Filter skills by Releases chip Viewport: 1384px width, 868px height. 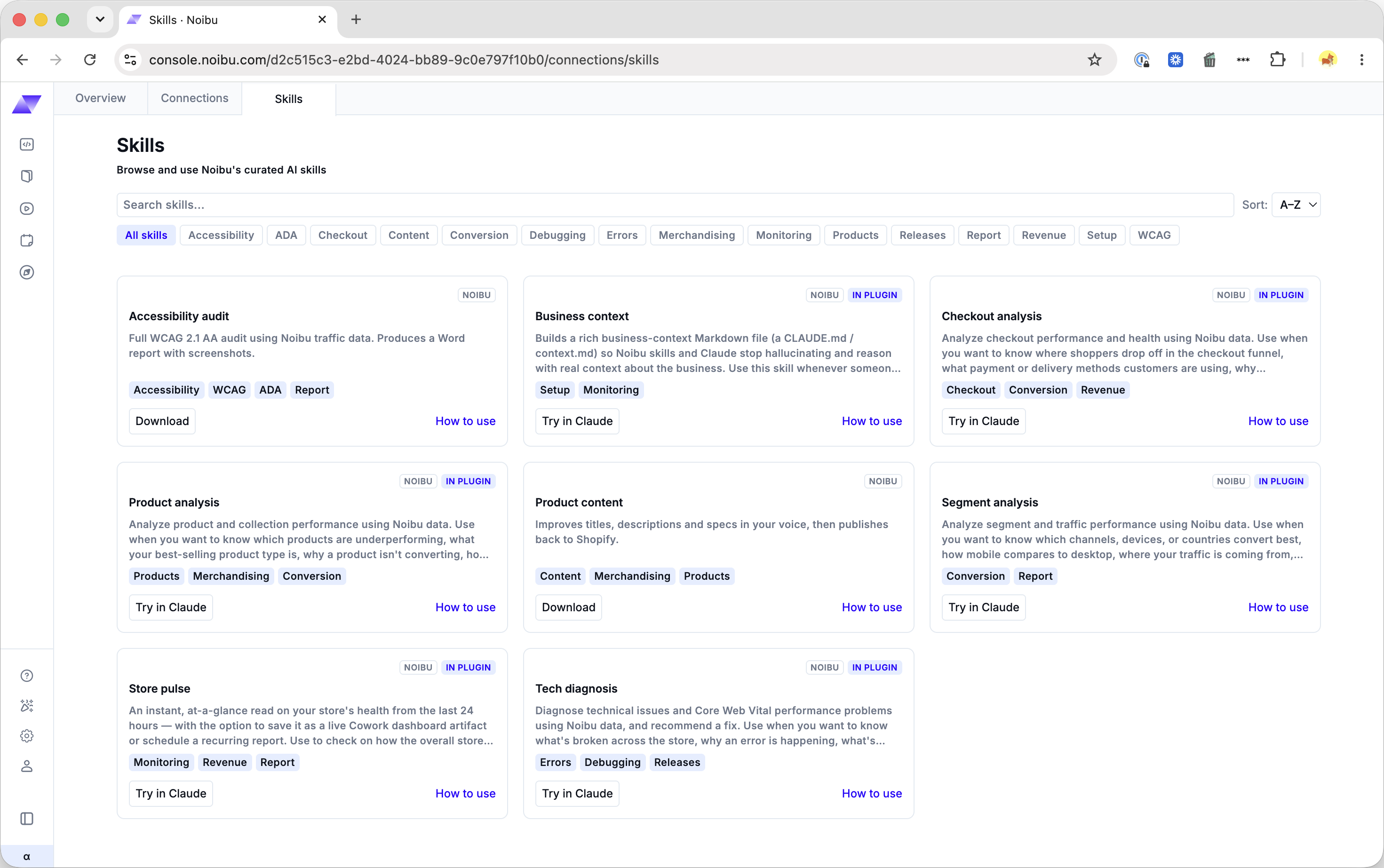(x=923, y=235)
